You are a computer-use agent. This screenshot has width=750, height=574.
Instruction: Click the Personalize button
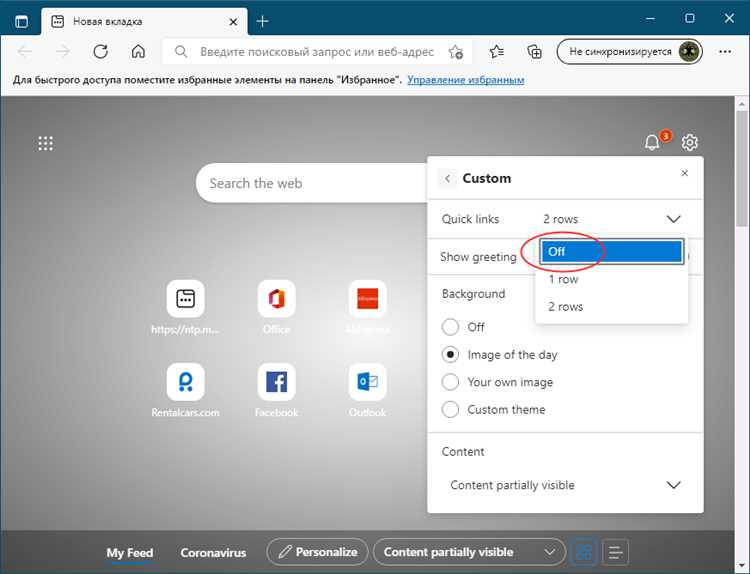pos(316,552)
